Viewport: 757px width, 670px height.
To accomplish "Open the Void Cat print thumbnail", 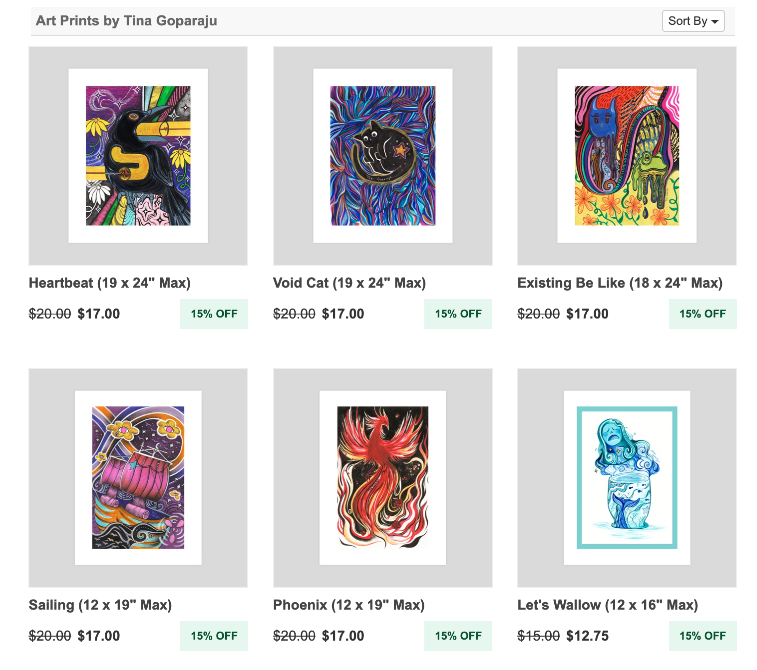I will [382, 155].
